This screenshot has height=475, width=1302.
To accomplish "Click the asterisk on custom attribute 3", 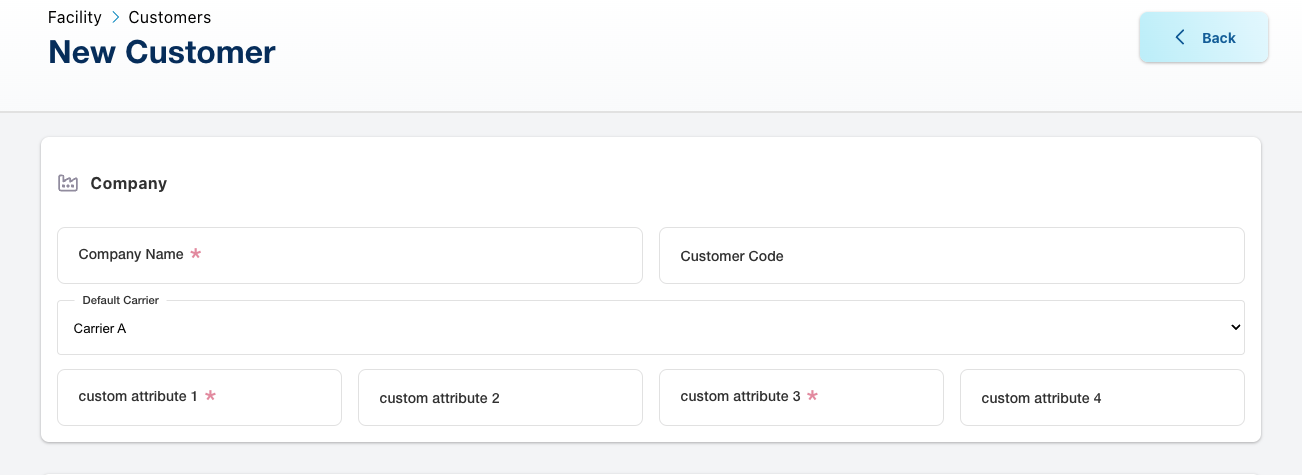I will tap(812, 396).
